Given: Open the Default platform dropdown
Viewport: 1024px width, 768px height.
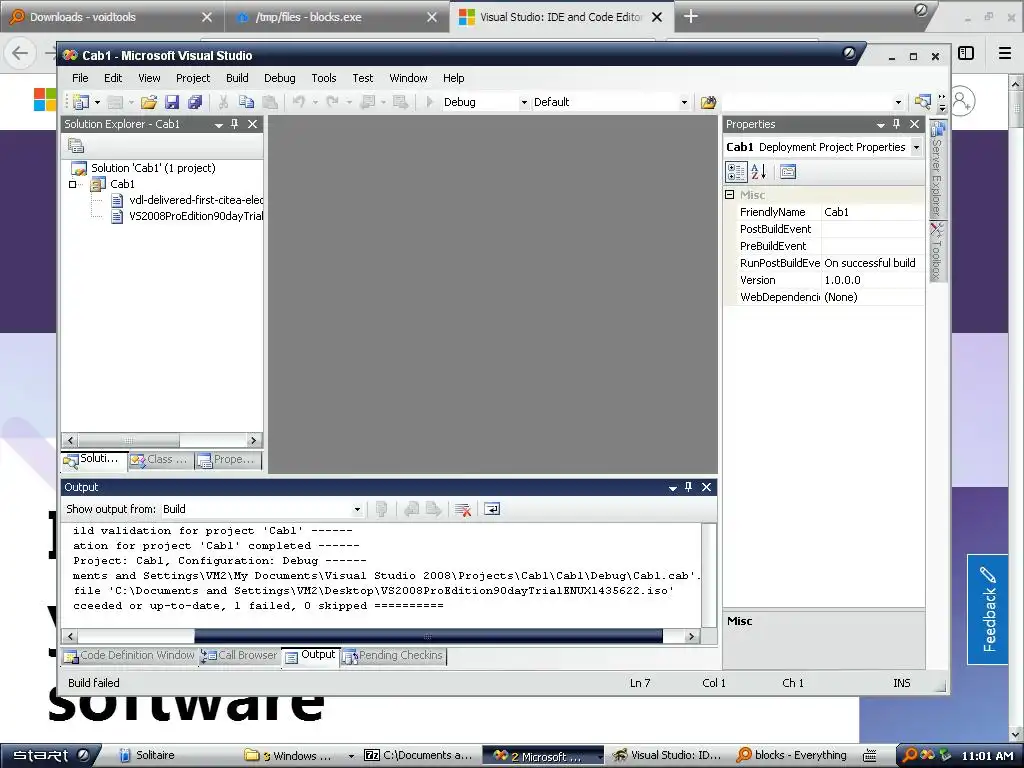Looking at the screenshot, I should point(684,103).
